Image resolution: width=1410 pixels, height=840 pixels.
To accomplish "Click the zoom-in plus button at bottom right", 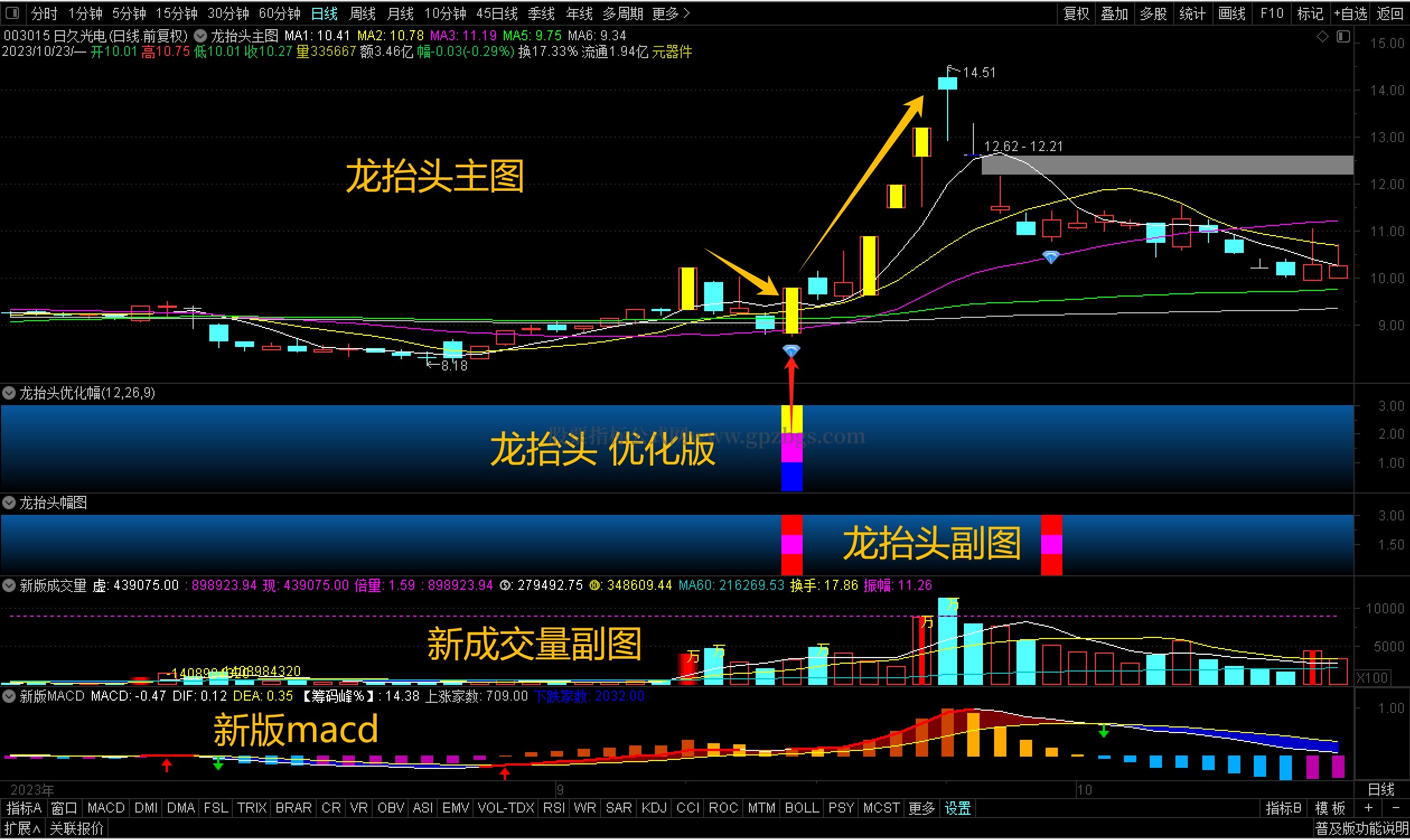I will coord(1368,808).
